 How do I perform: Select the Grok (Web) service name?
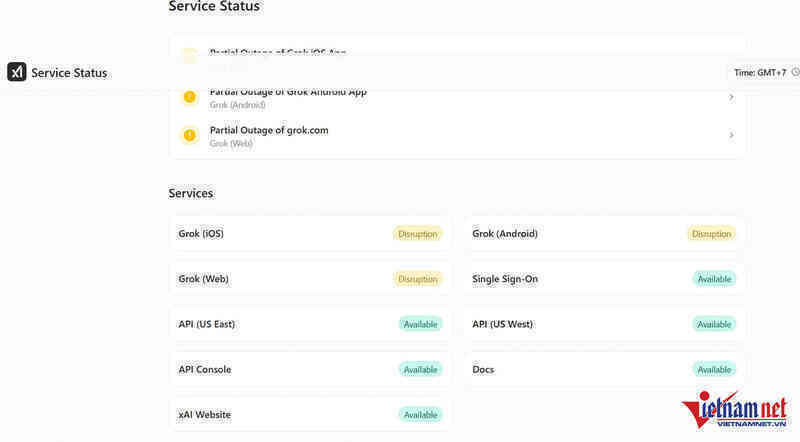pyautogui.click(x=203, y=279)
